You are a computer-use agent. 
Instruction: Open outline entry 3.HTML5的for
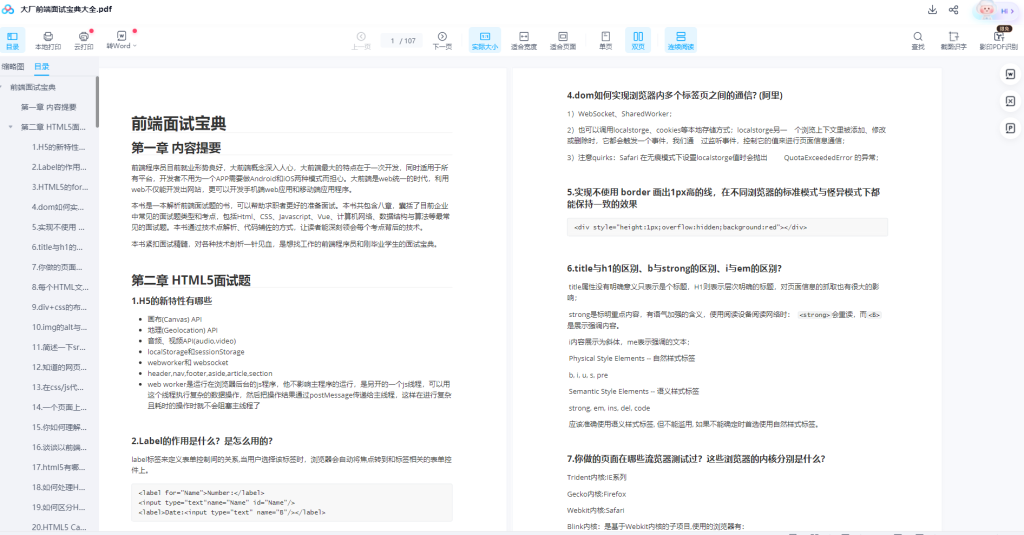pos(59,187)
